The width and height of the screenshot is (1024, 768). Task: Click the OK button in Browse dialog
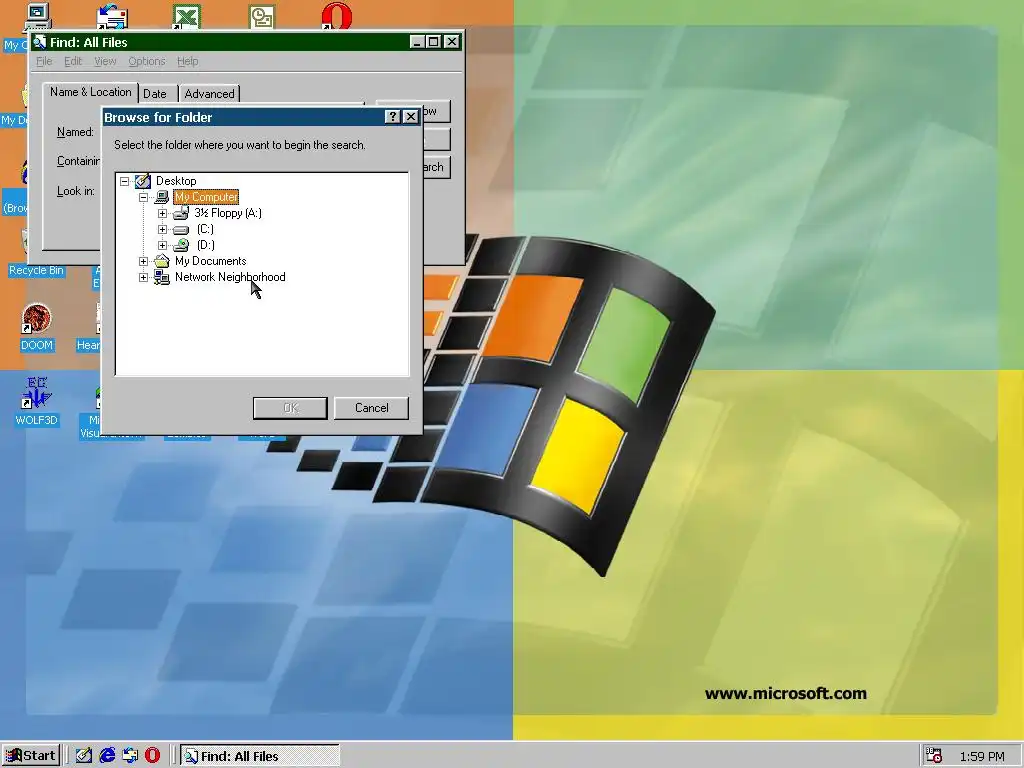click(x=290, y=408)
